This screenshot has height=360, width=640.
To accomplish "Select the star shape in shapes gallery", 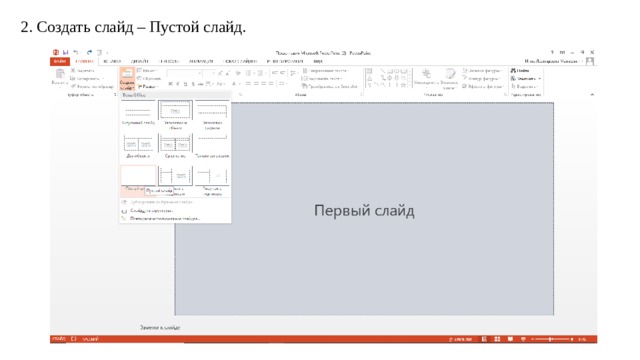I will coord(403,85).
